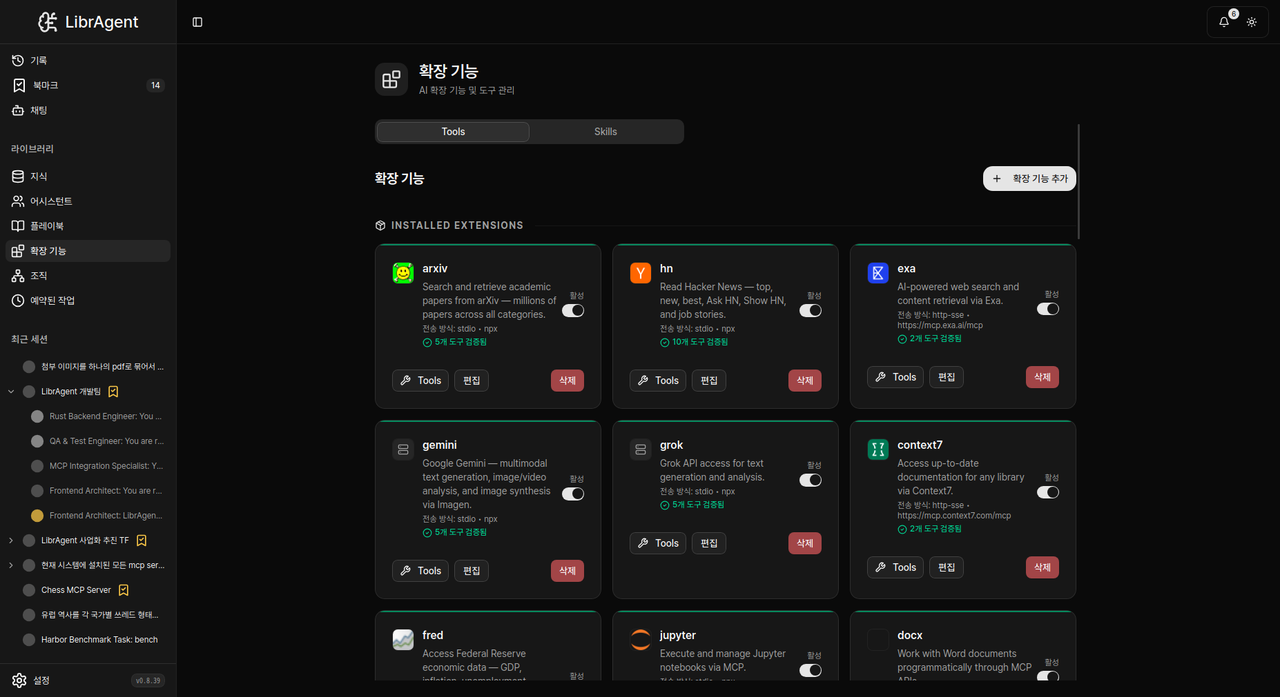Click the LibrAgent logo icon

(48, 22)
